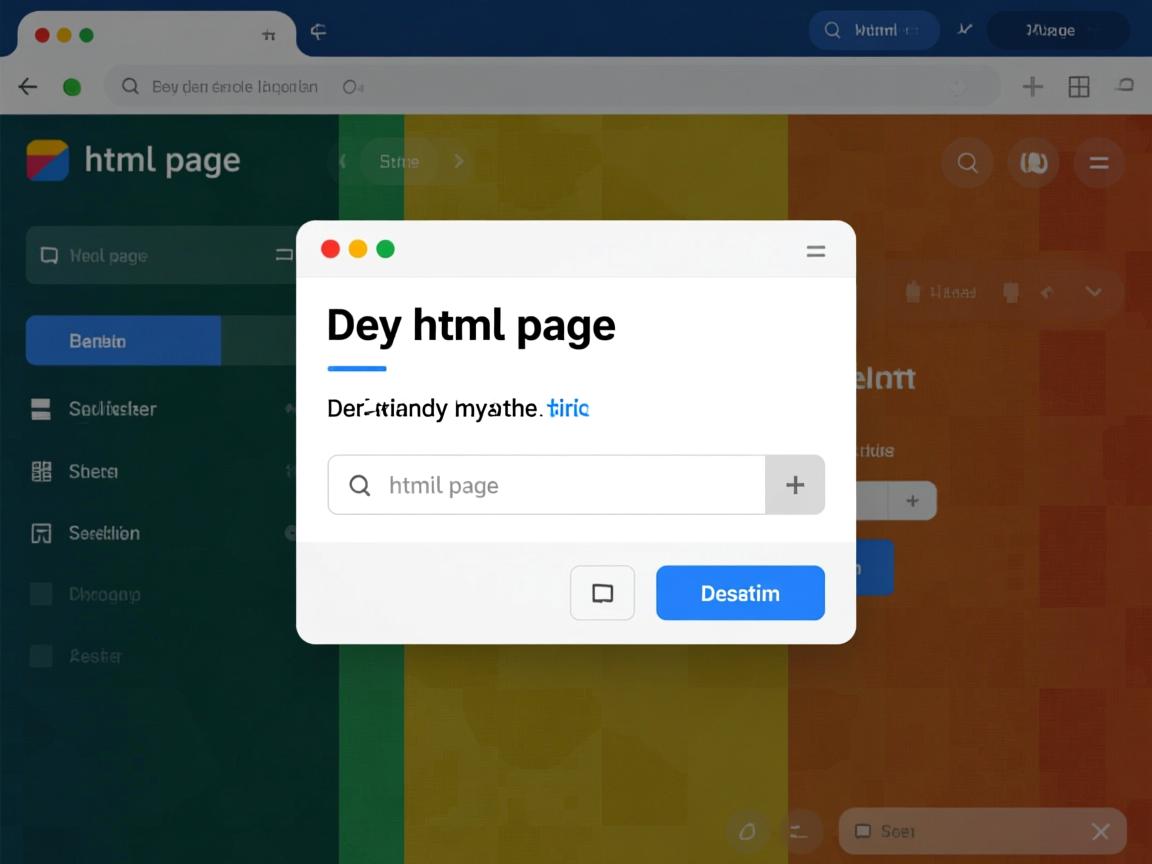The image size is (1152, 864).
Task: Toggle the Rester checkbox in sidebar
Action: pos(41,656)
